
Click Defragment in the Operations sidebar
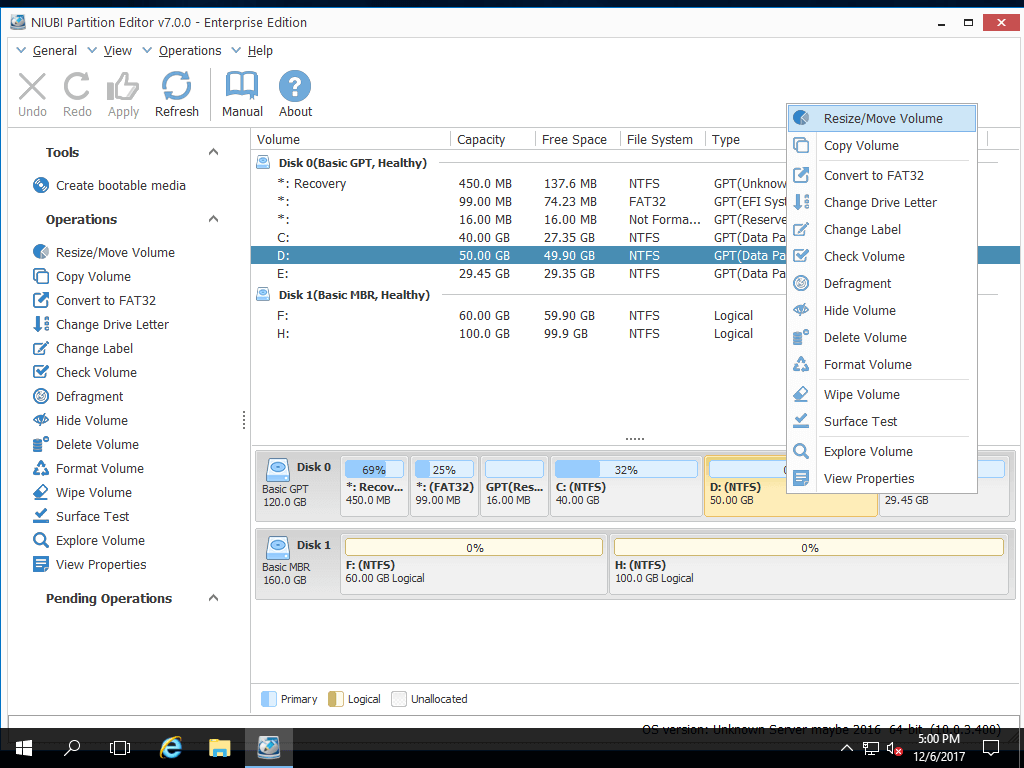[89, 396]
